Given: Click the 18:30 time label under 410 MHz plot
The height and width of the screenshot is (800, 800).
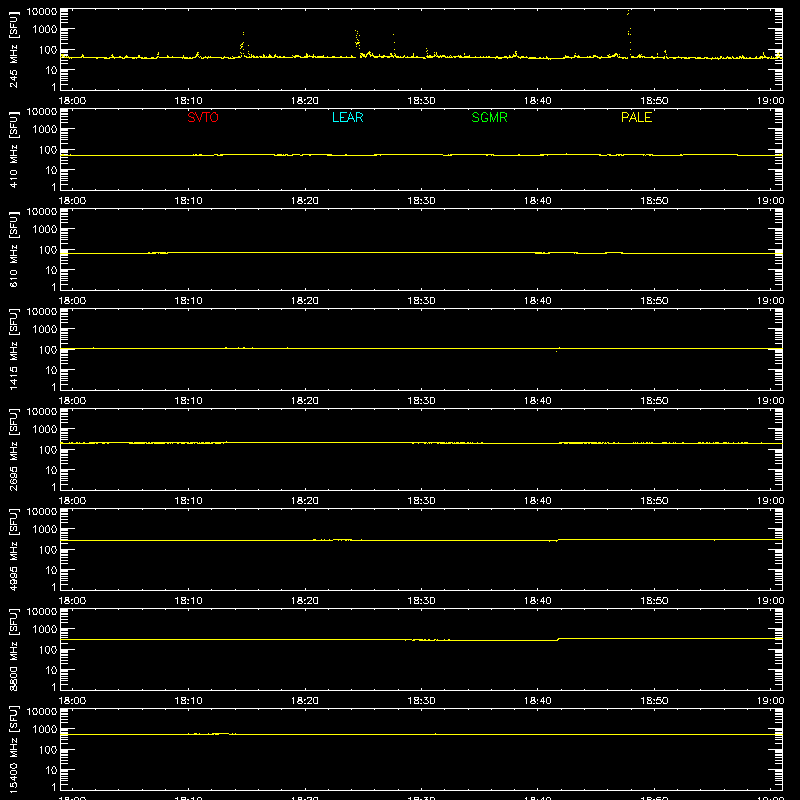Looking at the screenshot, I should pos(421,201).
